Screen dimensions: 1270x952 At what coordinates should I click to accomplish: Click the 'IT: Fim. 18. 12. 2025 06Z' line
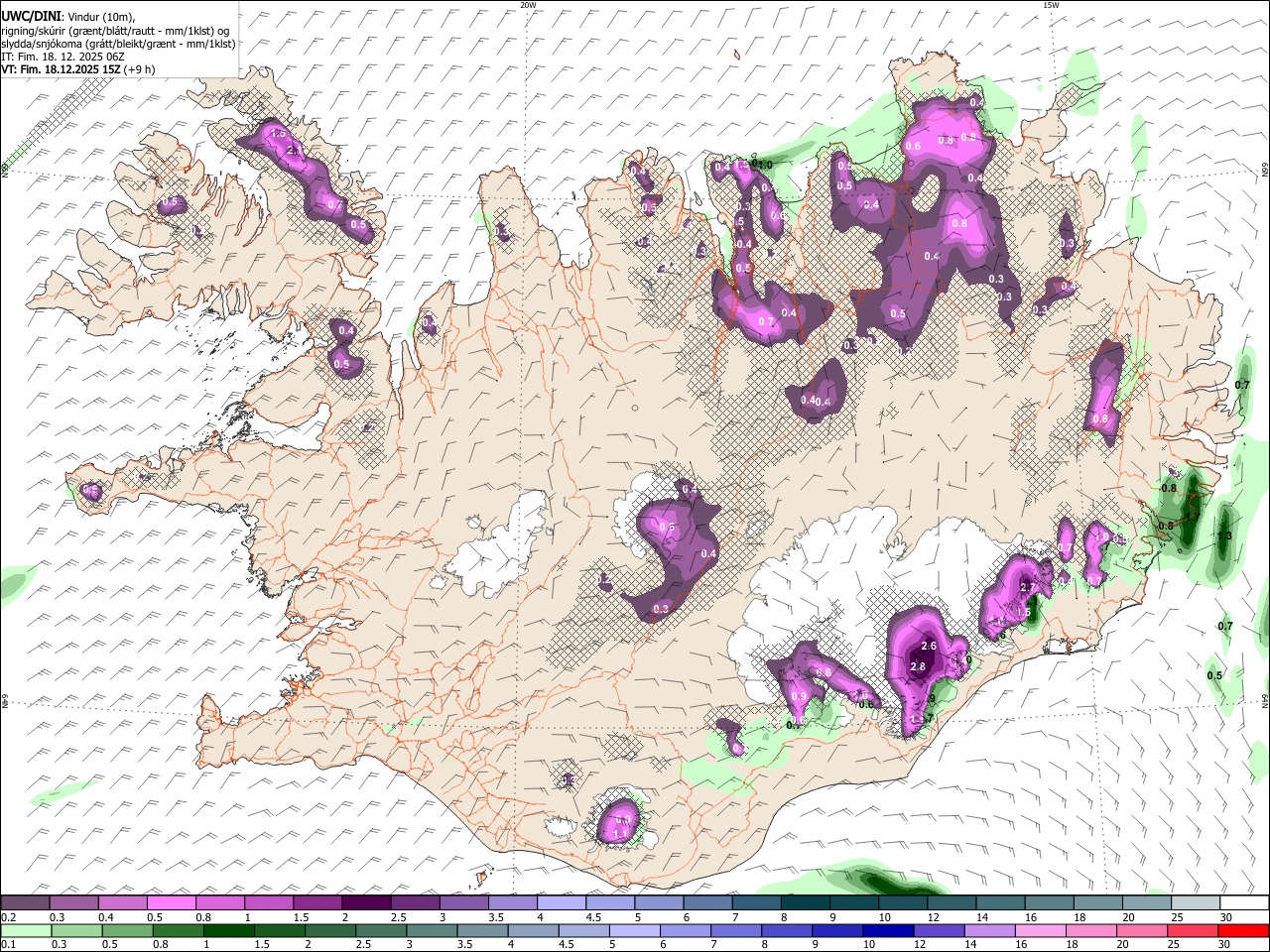click(x=63, y=57)
